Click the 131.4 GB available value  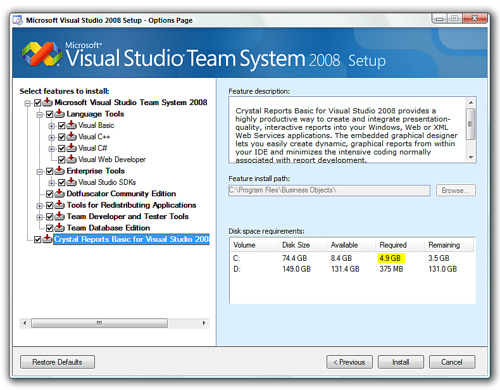345,269
